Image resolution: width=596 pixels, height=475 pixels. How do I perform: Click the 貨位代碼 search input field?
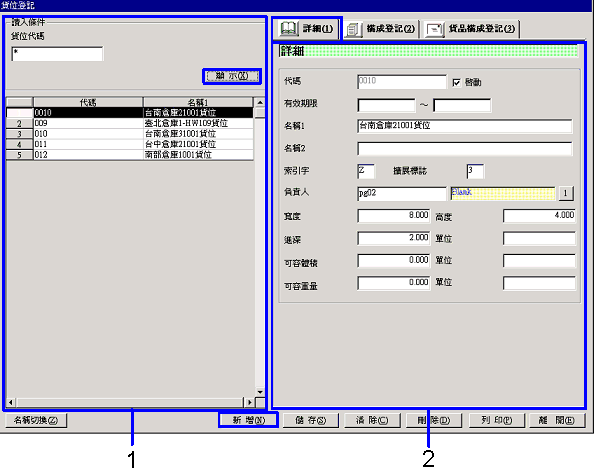click(x=57, y=54)
